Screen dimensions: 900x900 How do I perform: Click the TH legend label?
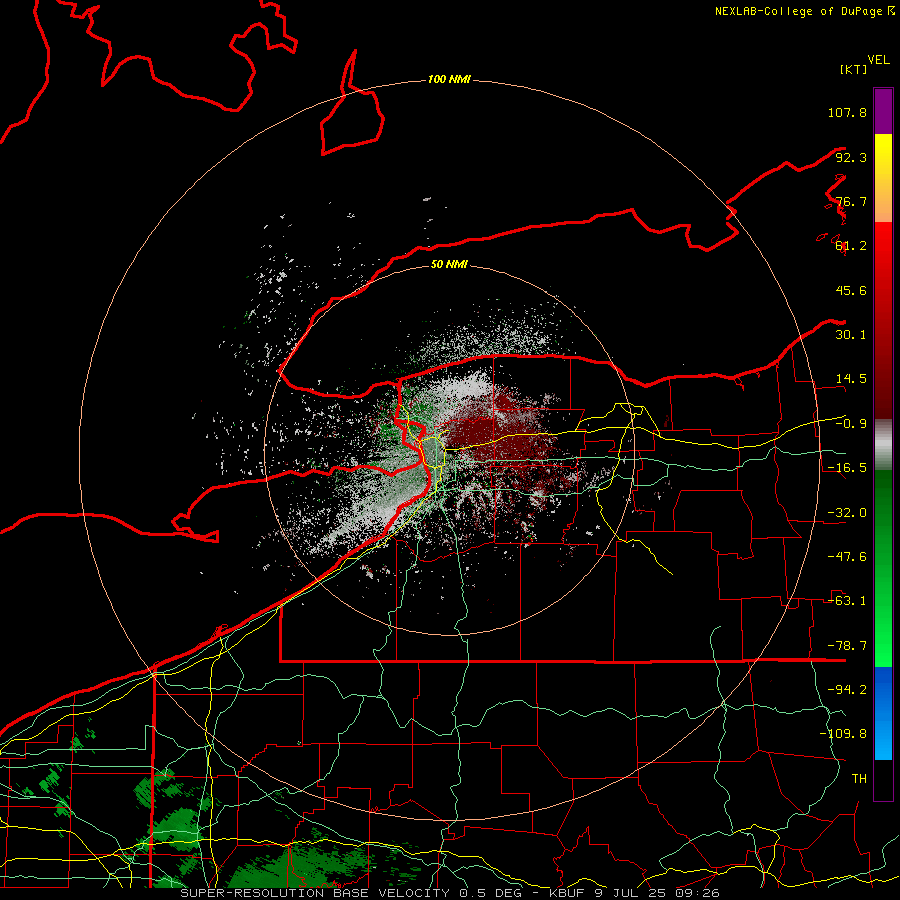(859, 779)
